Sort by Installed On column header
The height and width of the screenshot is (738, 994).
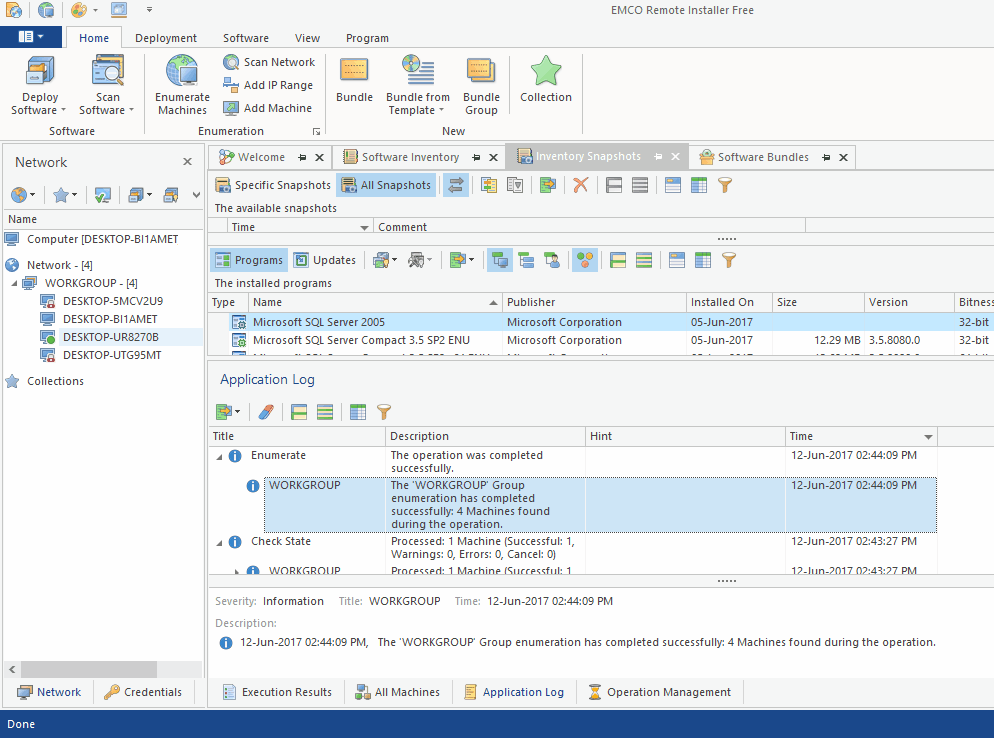(x=729, y=302)
